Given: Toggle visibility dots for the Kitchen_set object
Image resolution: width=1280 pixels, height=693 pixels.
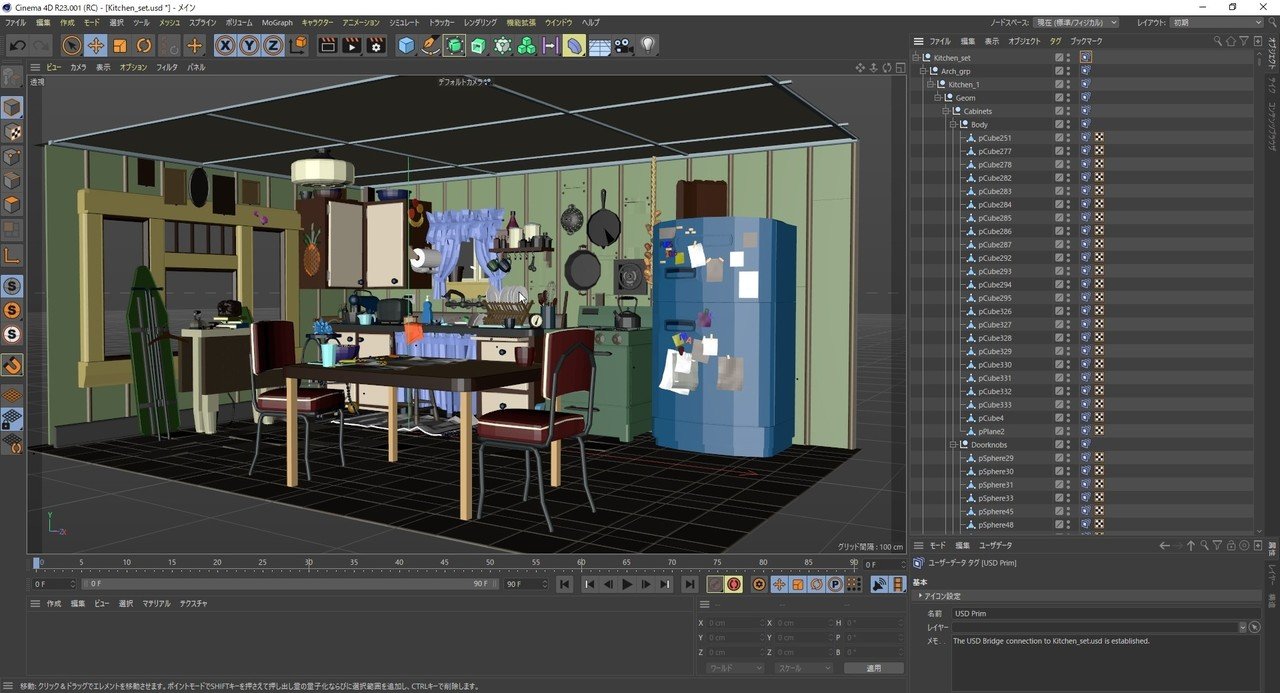Looking at the screenshot, I should click(1068, 58).
